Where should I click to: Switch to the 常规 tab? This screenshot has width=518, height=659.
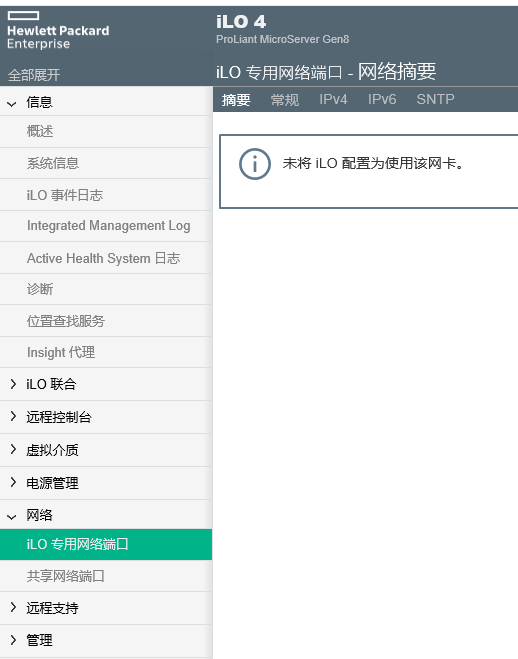point(284,100)
